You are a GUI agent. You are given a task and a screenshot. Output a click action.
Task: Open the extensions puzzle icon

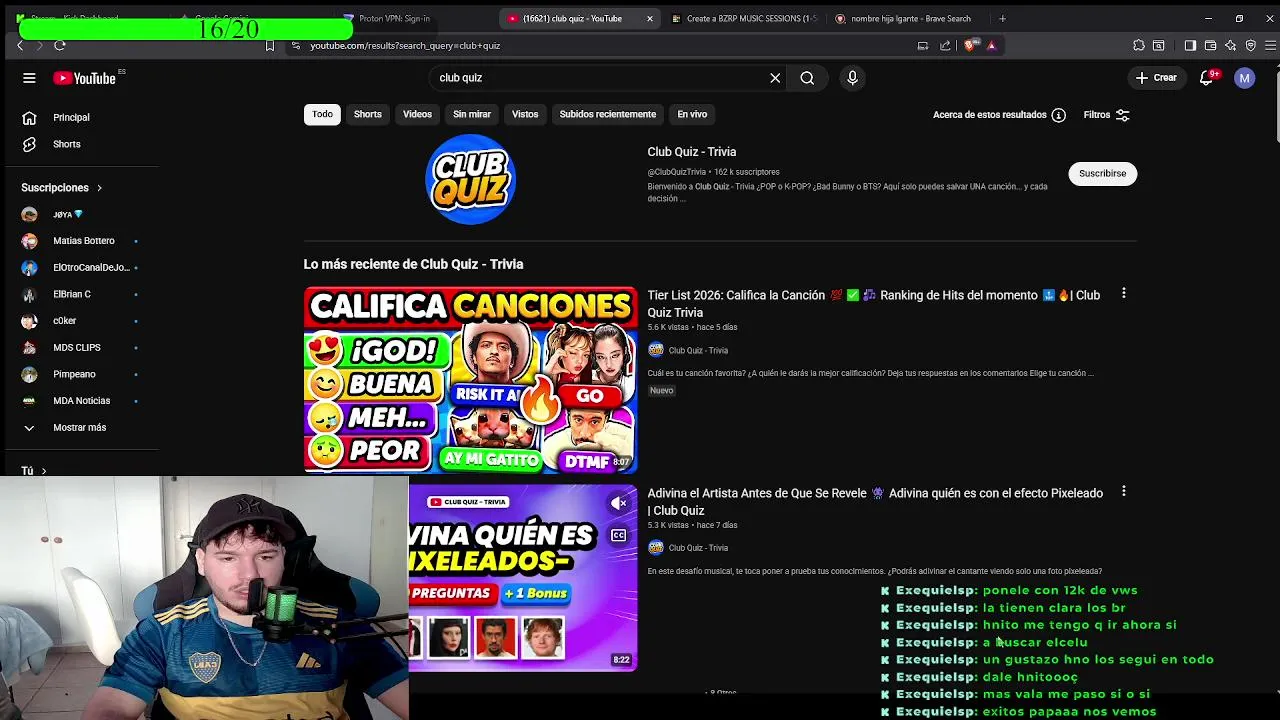1139,45
